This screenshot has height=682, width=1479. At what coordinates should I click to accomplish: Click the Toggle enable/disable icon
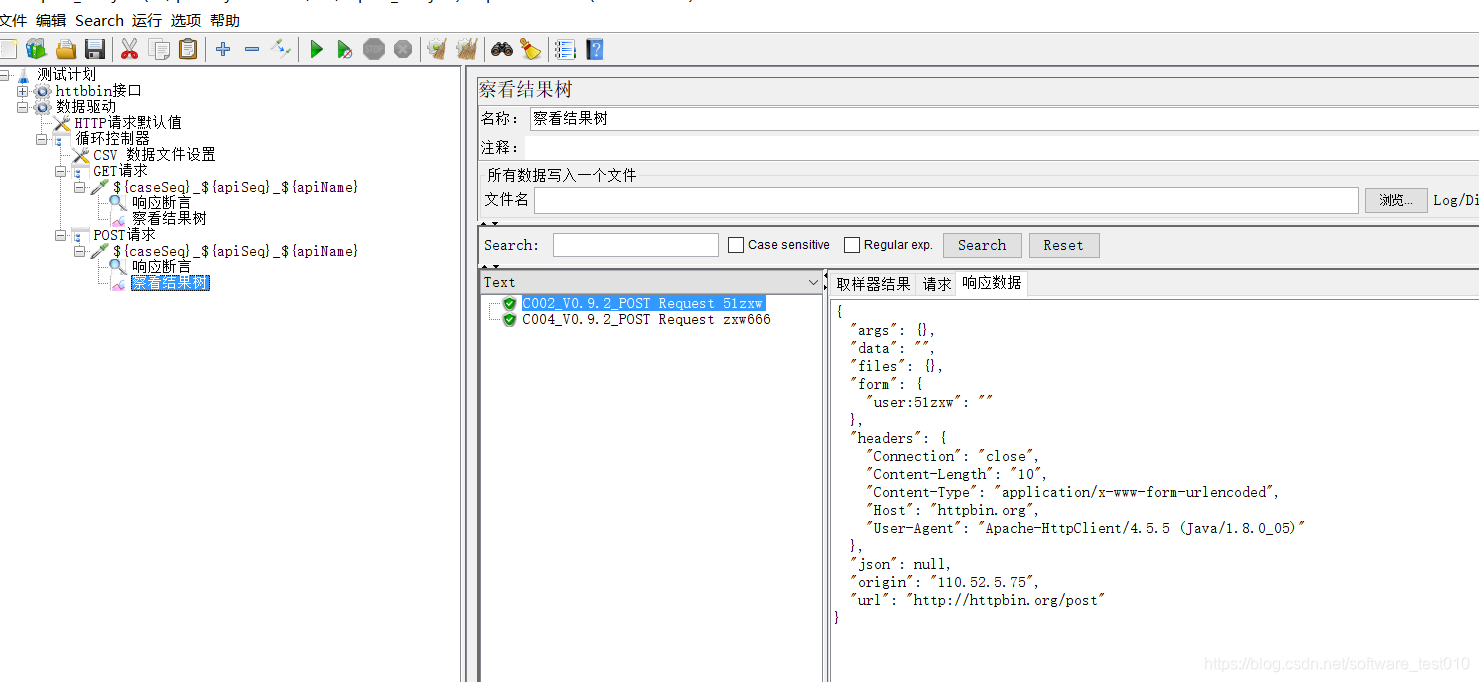coord(281,49)
